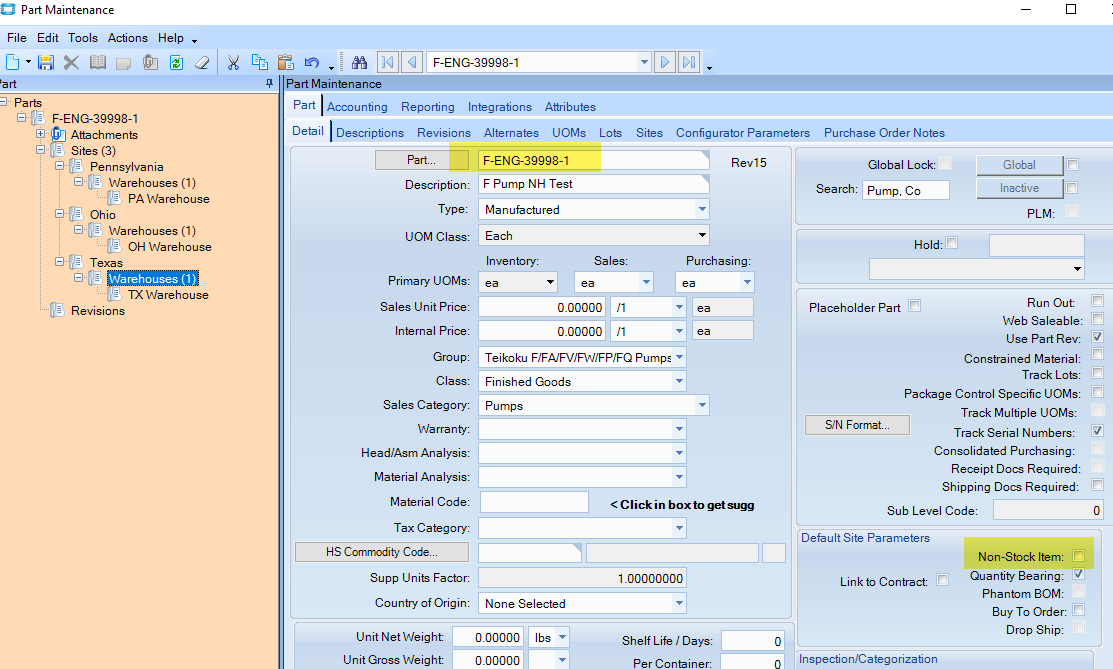Open the File menu
Image resolution: width=1113 pixels, height=669 pixels.
click(16, 38)
